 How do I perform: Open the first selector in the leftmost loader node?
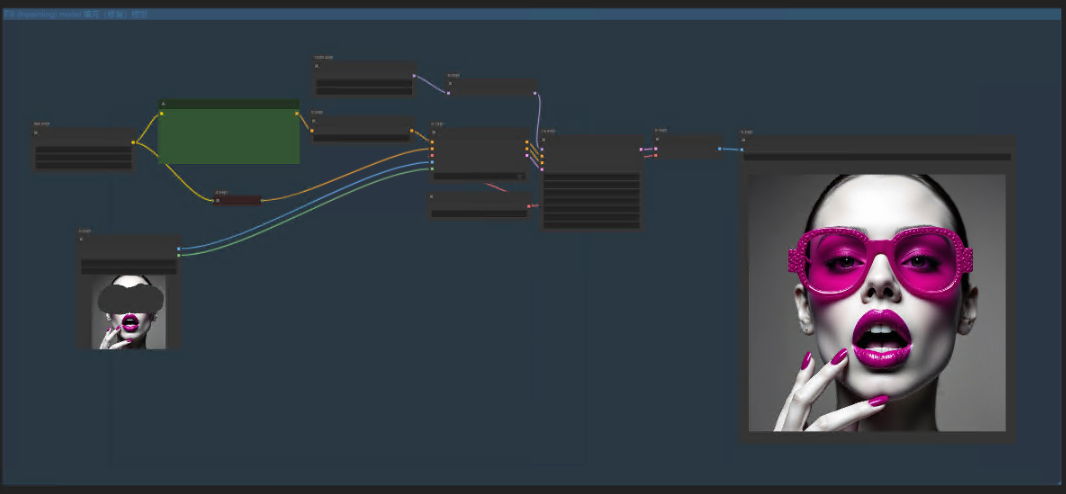click(x=84, y=150)
